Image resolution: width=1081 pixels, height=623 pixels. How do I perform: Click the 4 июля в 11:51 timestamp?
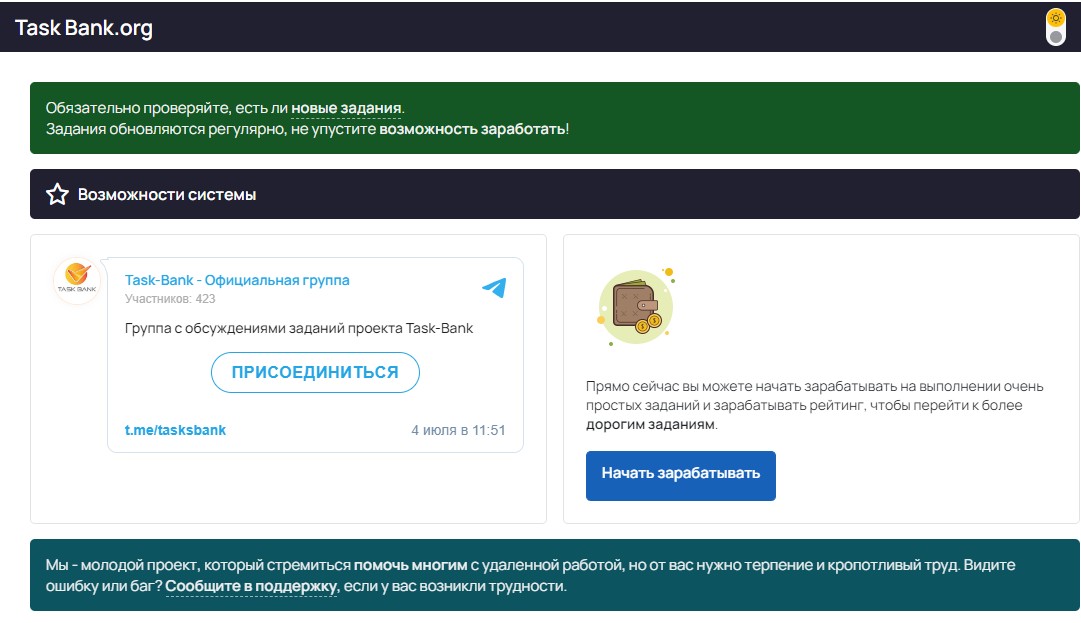(458, 430)
